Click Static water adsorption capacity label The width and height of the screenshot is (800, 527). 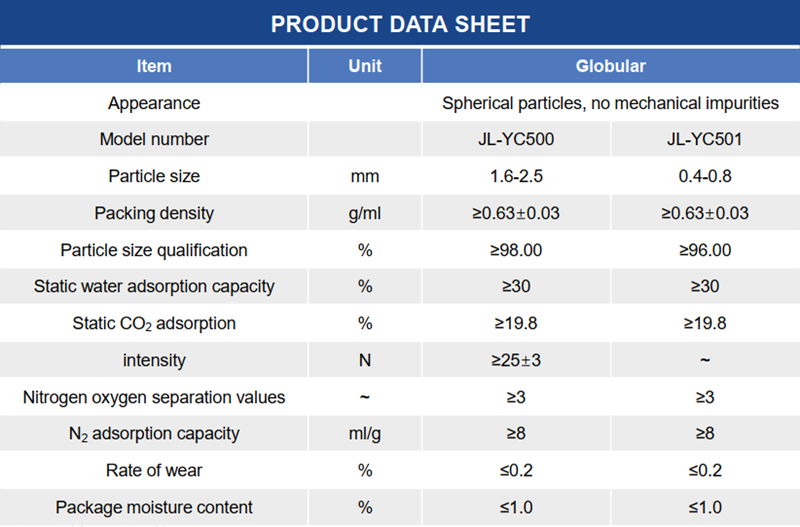coord(154,287)
